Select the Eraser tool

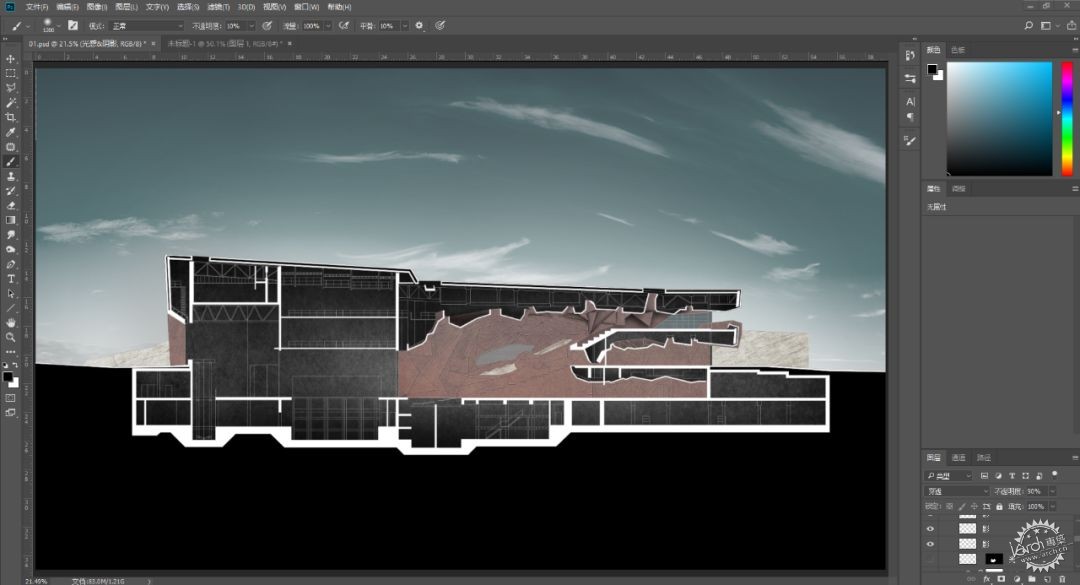pyautogui.click(x=10, y=205)
